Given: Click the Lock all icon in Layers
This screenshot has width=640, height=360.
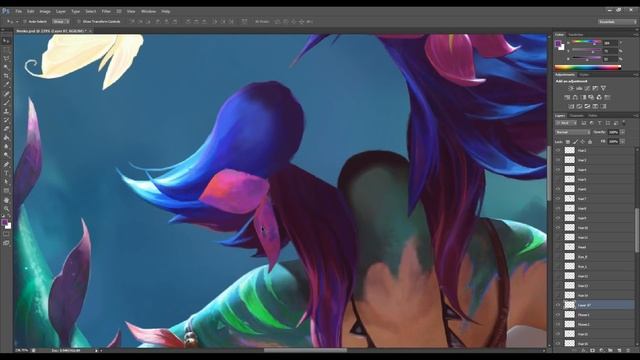Looking at the screenshot, I should coord(590,142).
